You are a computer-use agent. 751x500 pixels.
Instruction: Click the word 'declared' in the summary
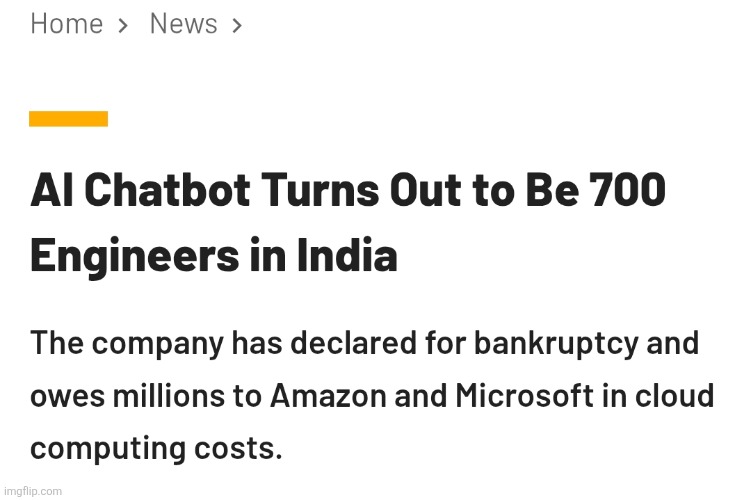(353, 344)
